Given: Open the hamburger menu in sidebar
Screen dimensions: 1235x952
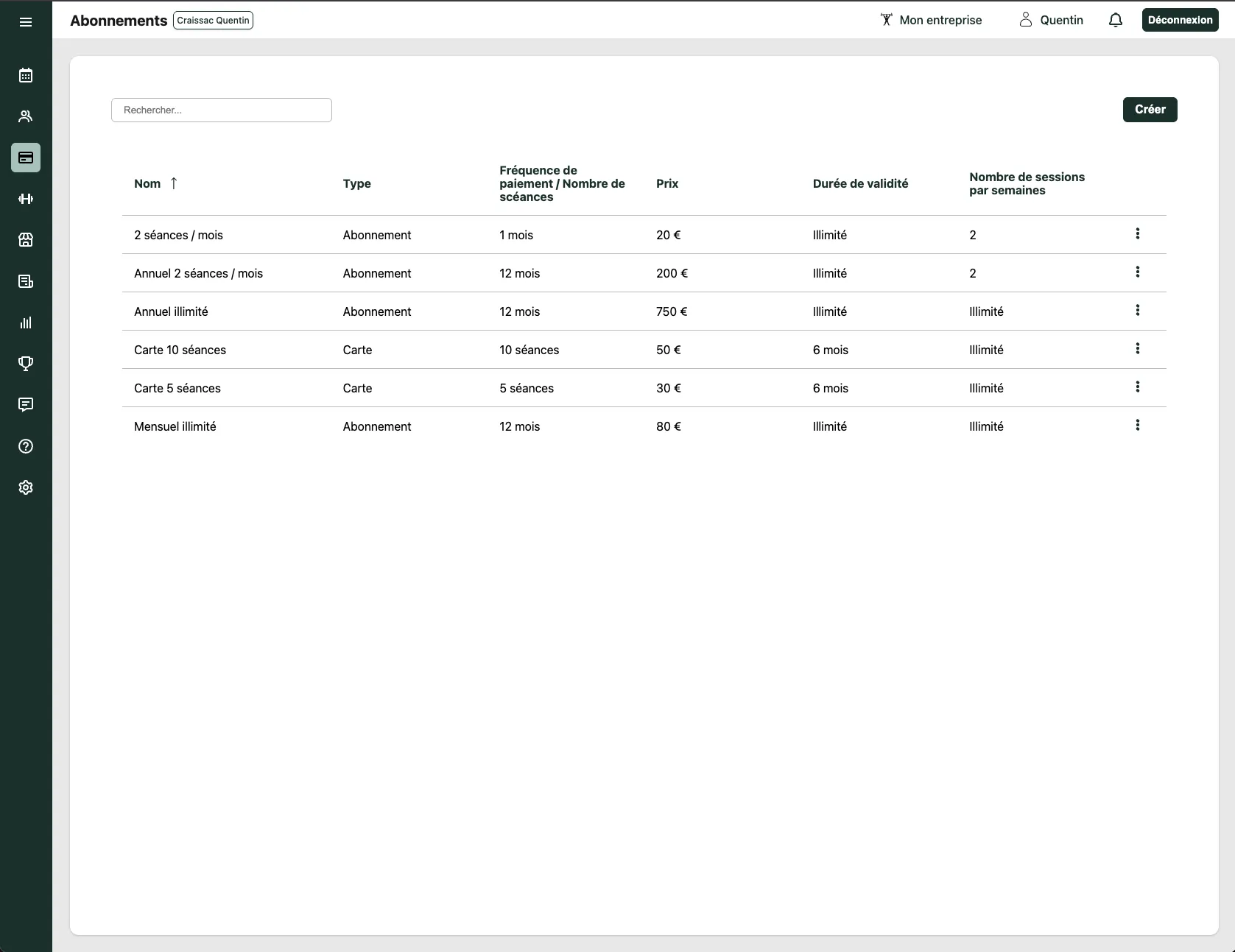Looking at the screenshot, I should point(26,22).
